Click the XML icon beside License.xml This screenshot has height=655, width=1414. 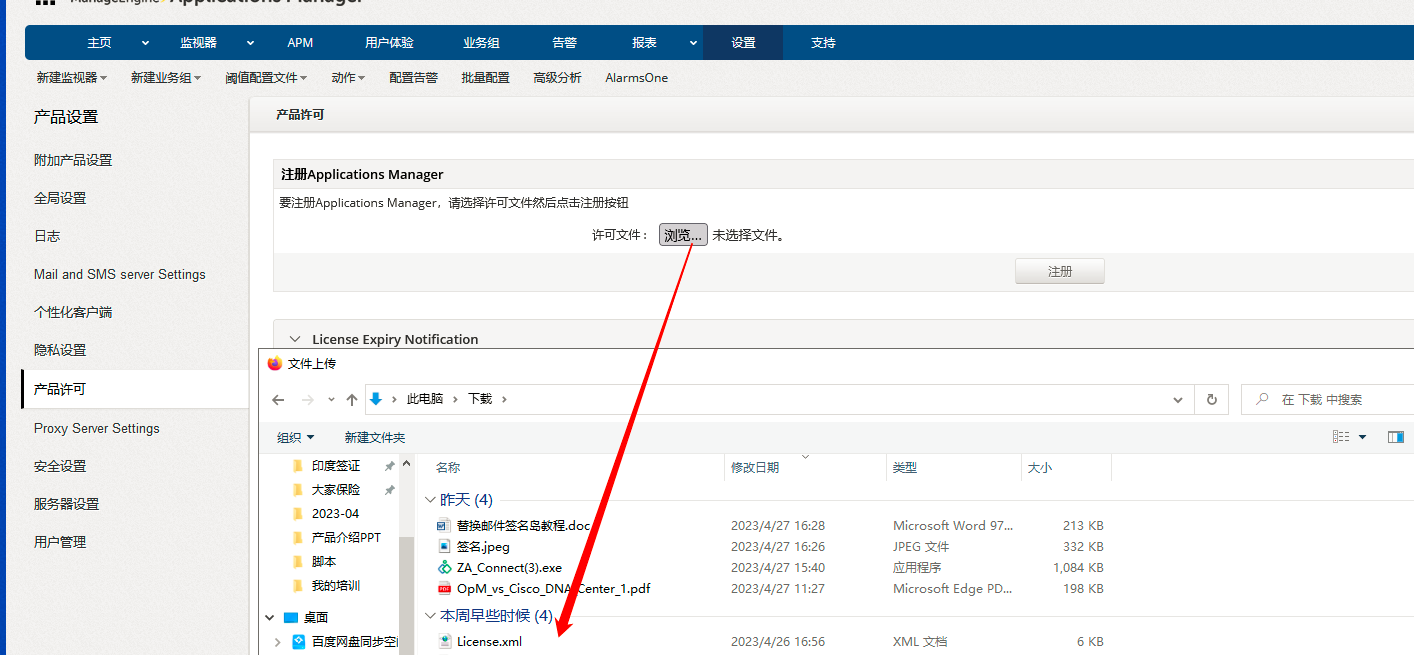coord(445,641)
